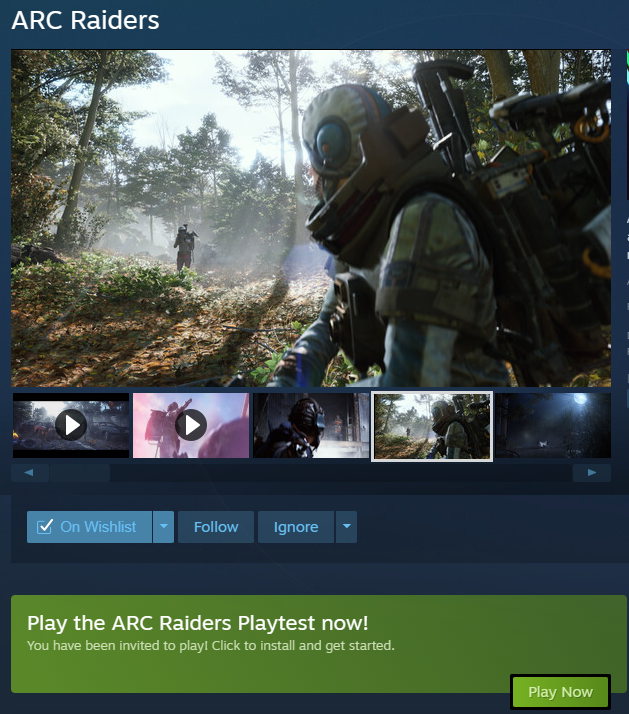
Task: Play the first trailer video thumbnail
Action: coord(71,425)
